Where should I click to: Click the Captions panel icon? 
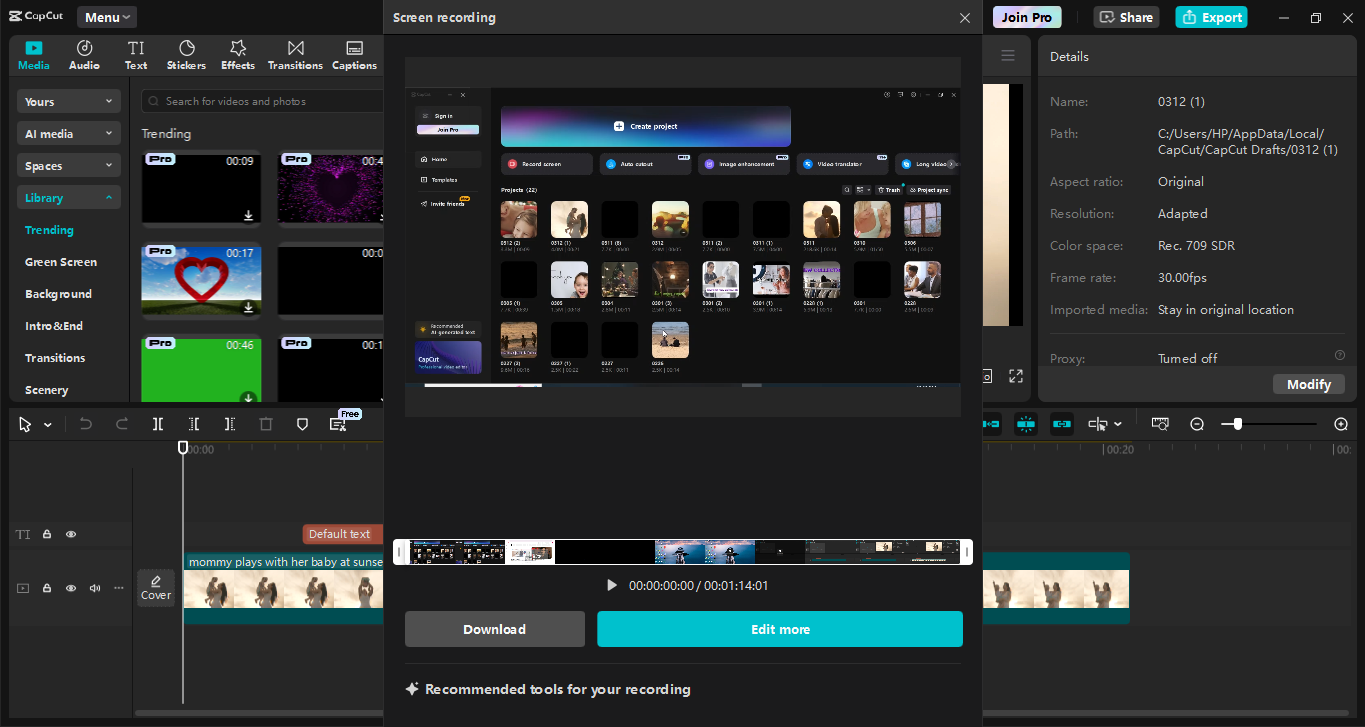point(353,54)
